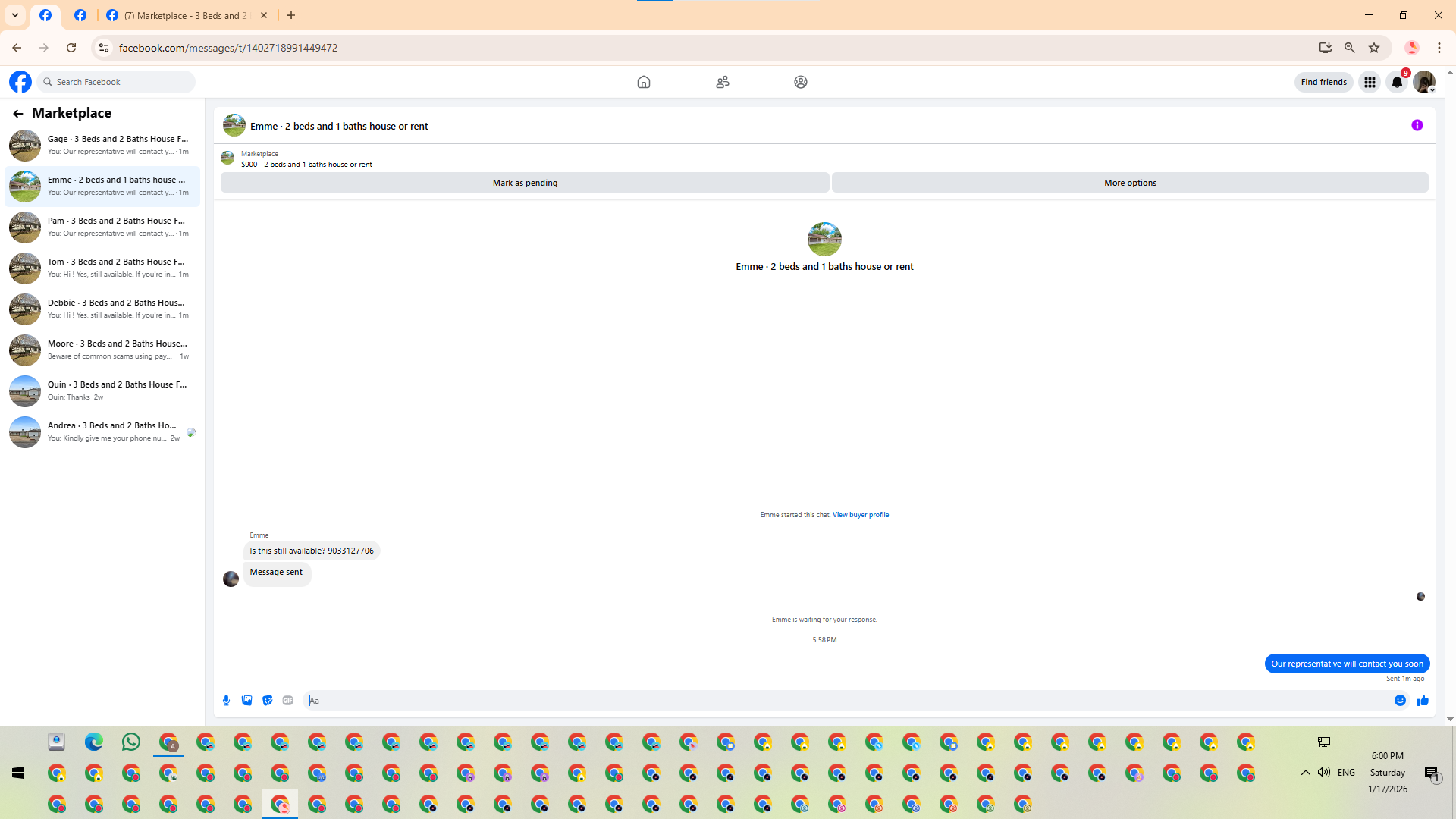
Task: Open the Facebook menu grid icon
Action: coord(1370,83)
